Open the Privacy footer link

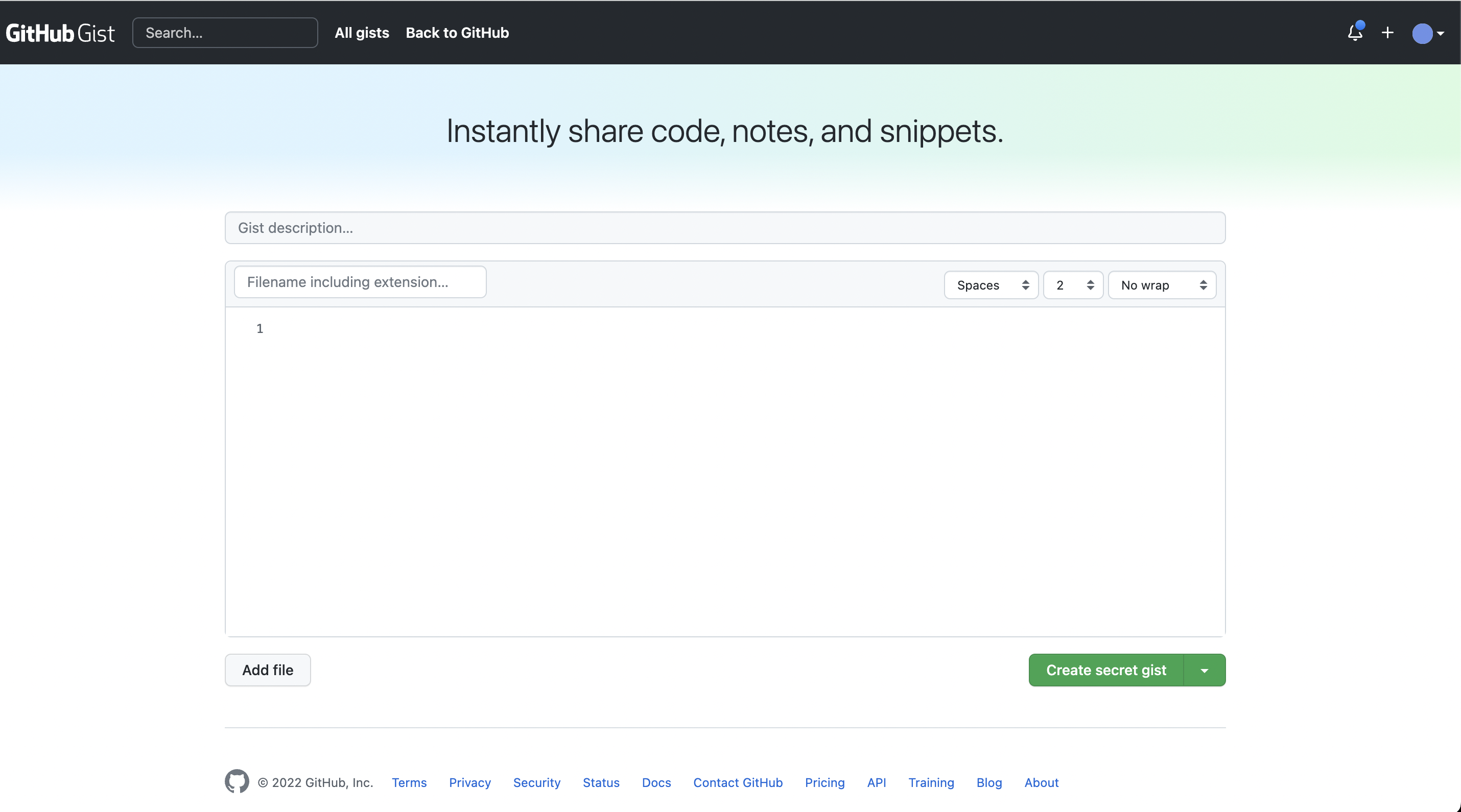[469, 782]
